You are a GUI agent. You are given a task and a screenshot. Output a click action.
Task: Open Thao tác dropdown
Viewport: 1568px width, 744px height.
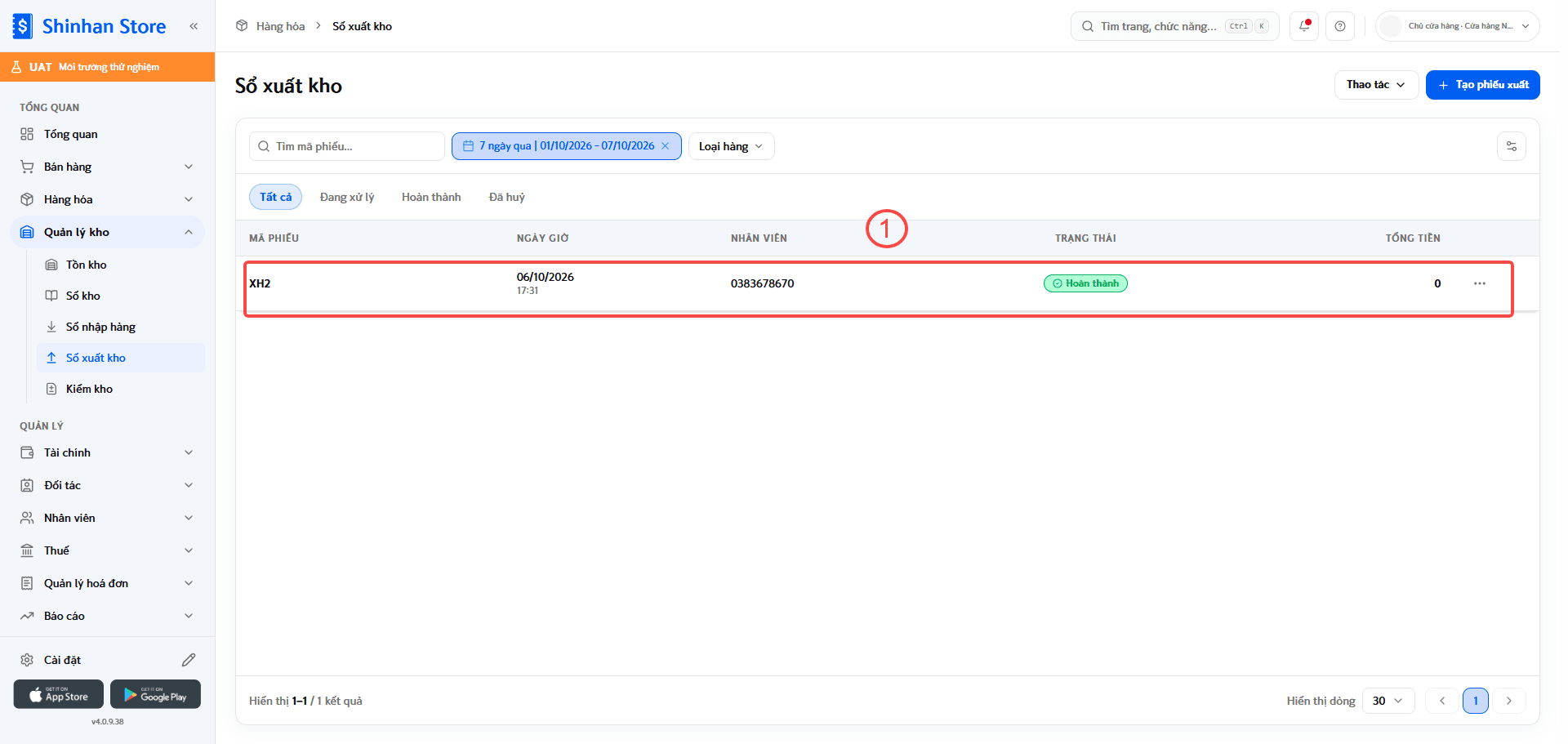click(x=1376, y=85)
